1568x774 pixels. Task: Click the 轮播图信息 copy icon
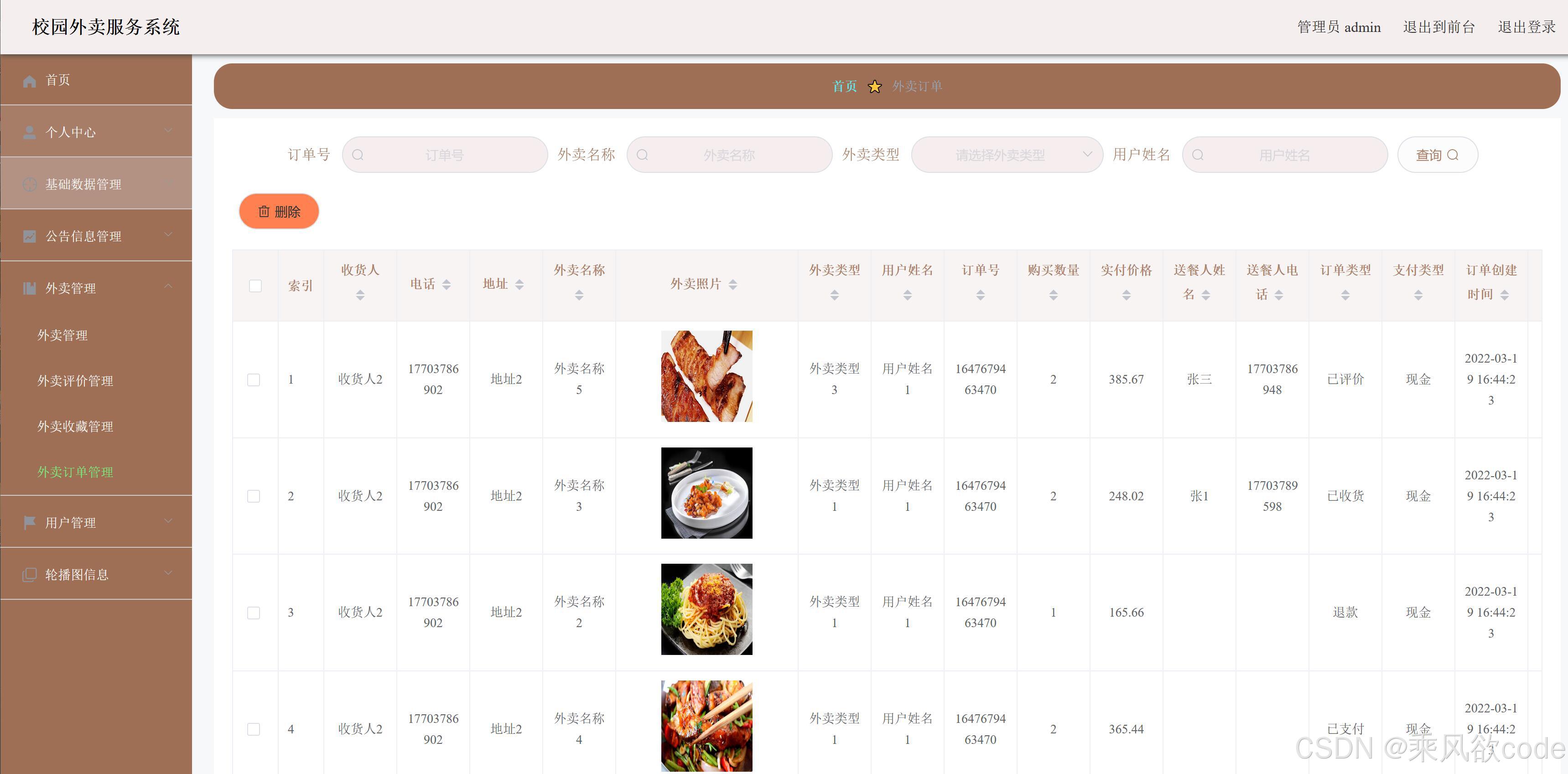29,574
